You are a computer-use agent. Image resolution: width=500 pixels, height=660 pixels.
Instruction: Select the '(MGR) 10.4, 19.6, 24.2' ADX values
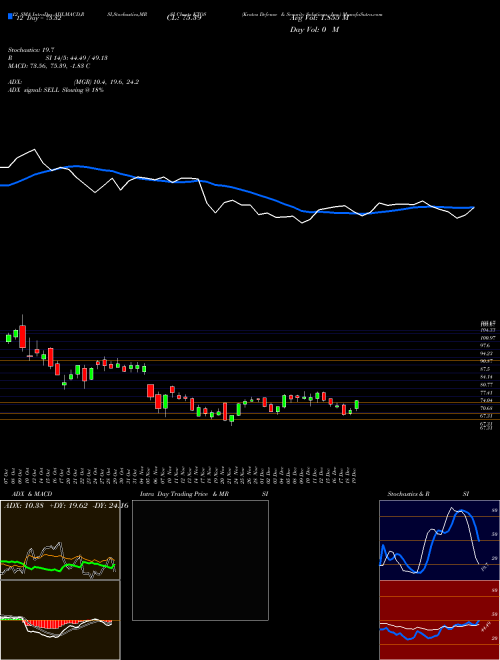(107, 82)
